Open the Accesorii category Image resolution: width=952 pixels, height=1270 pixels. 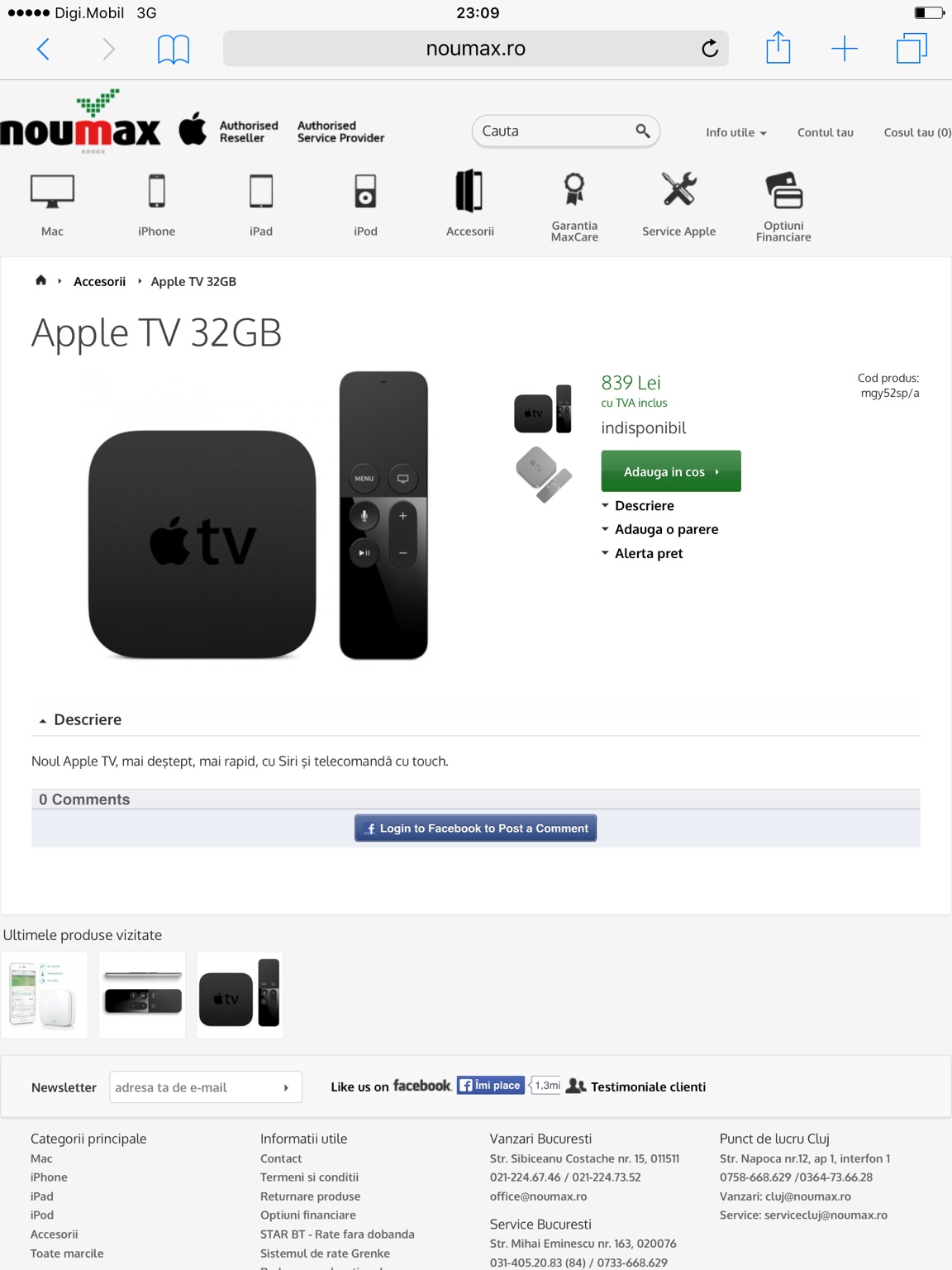pos(469,204)
